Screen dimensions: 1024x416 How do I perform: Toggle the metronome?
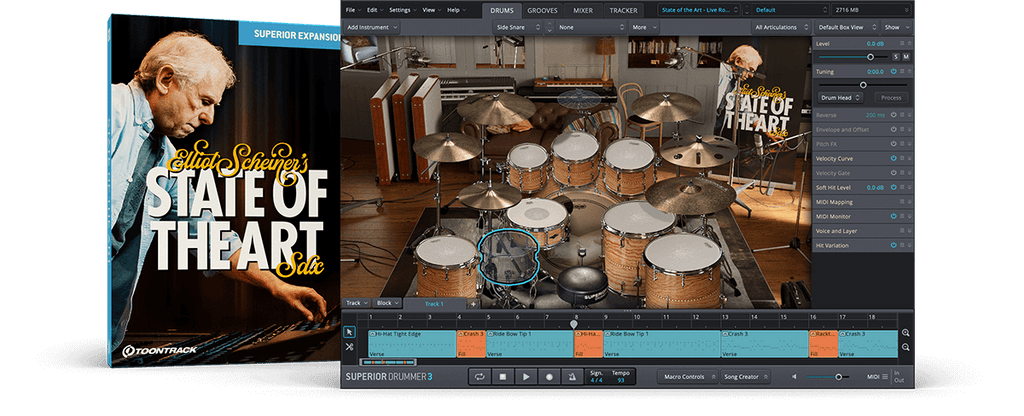(572, 377)
